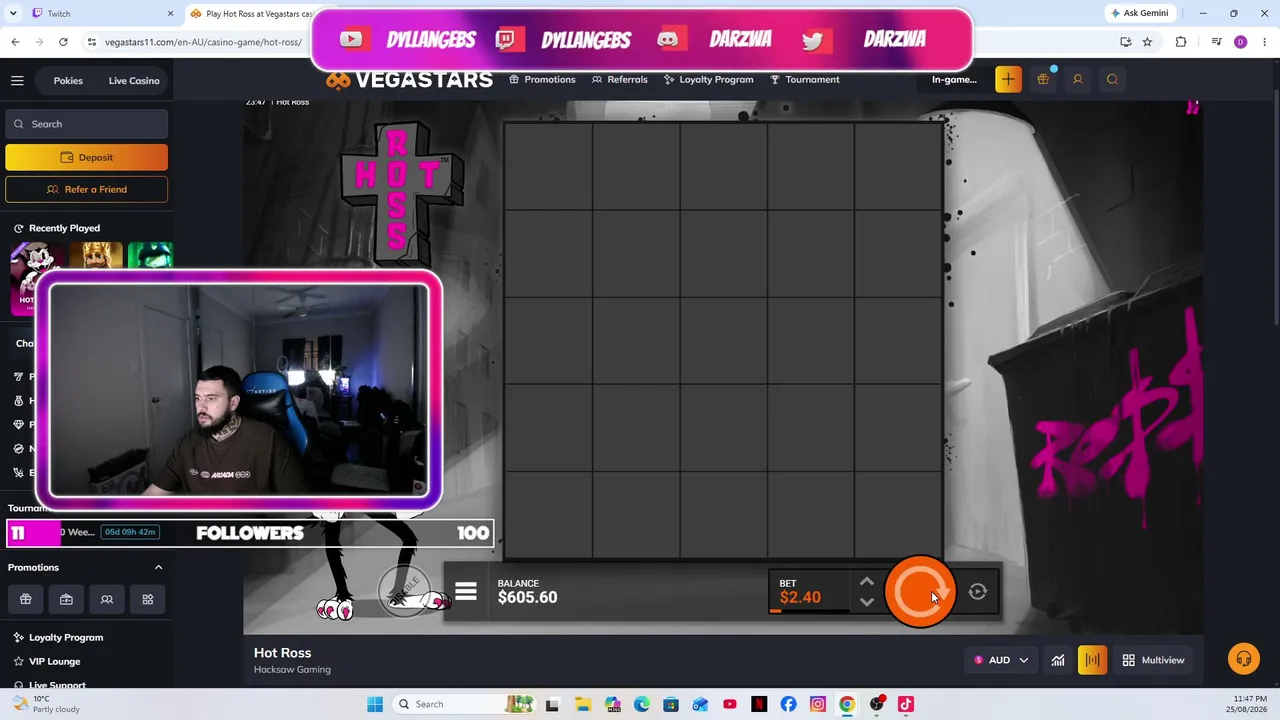Screen dimensions: 1280x720
Task: Open VIP Lounge in the sidebar
Action: click(x=55, y=661)
